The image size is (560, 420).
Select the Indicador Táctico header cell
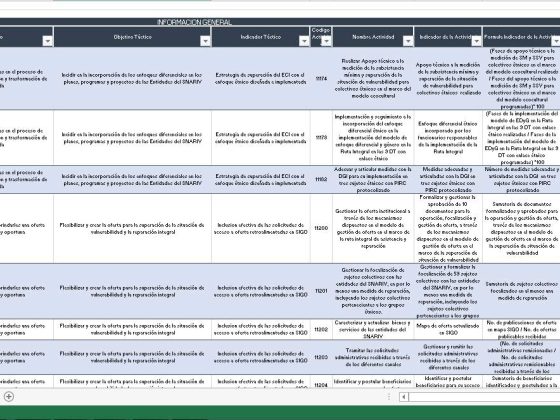pyautogui.click(x=261, y=37)
